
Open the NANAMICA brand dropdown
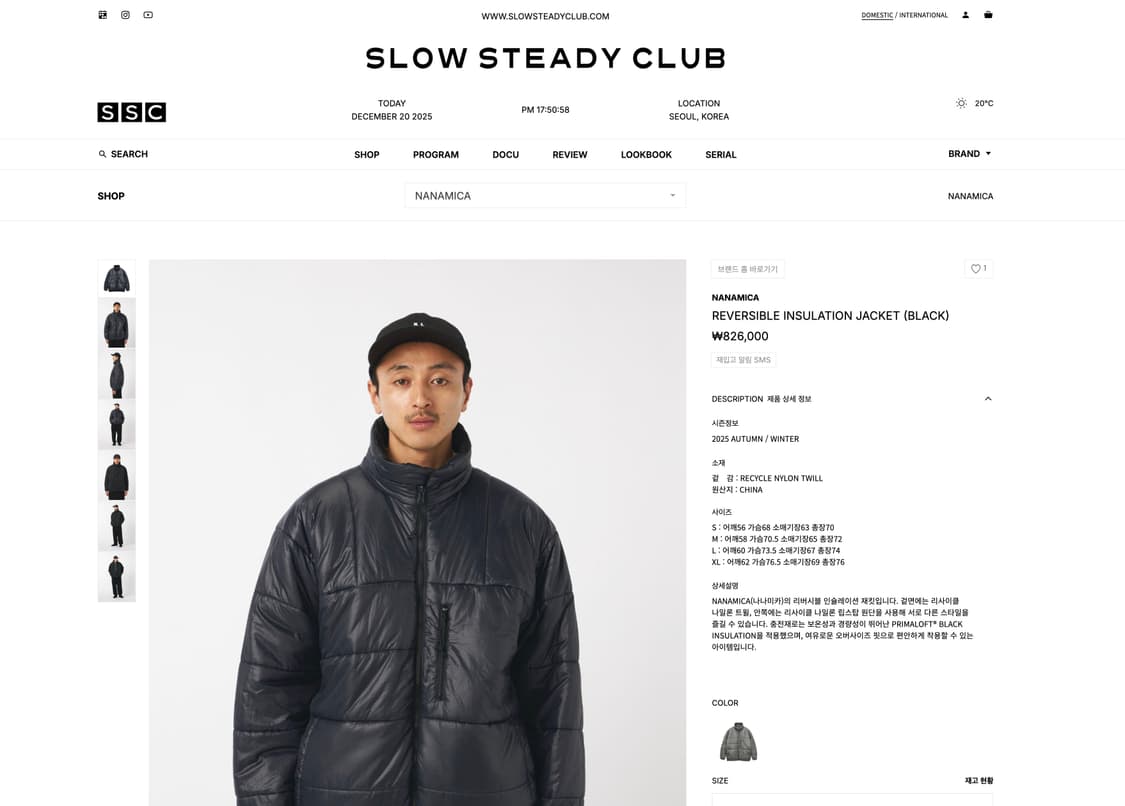(545, 196)
